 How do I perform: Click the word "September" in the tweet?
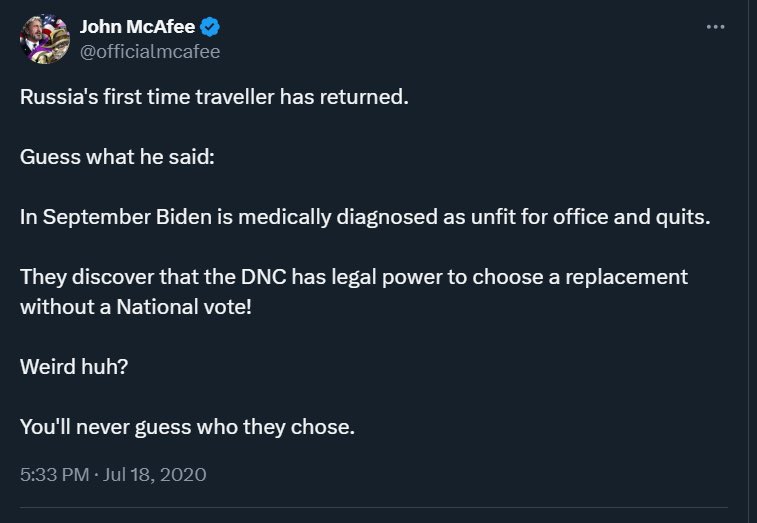point(85,218)
